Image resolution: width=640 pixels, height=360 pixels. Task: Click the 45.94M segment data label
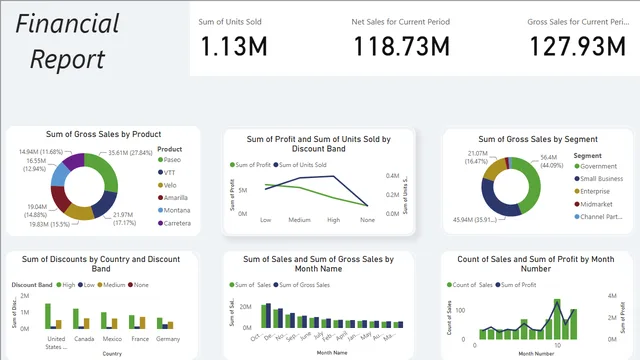475,220
